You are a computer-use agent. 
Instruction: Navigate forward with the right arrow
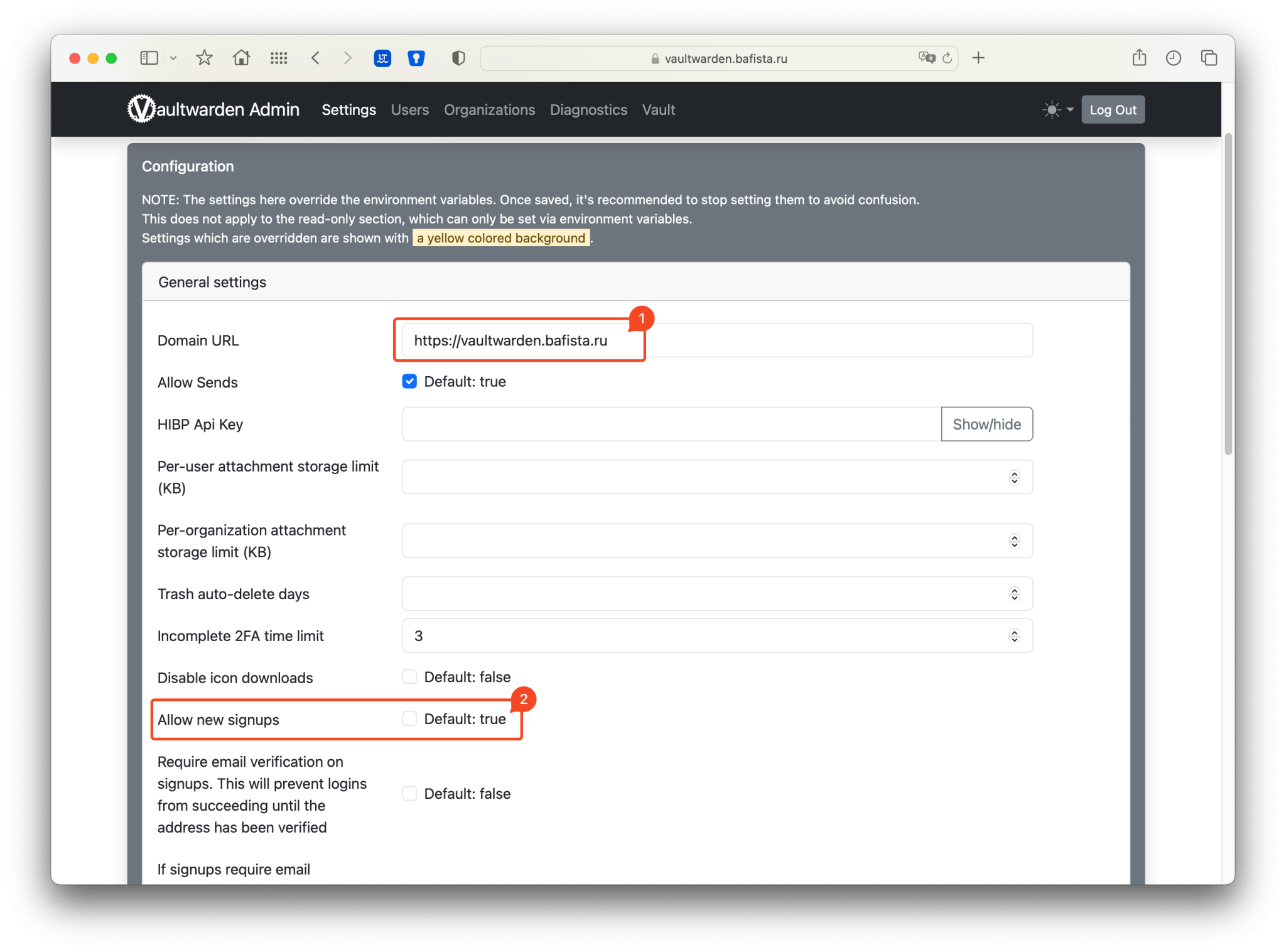(x=347, y=58)
